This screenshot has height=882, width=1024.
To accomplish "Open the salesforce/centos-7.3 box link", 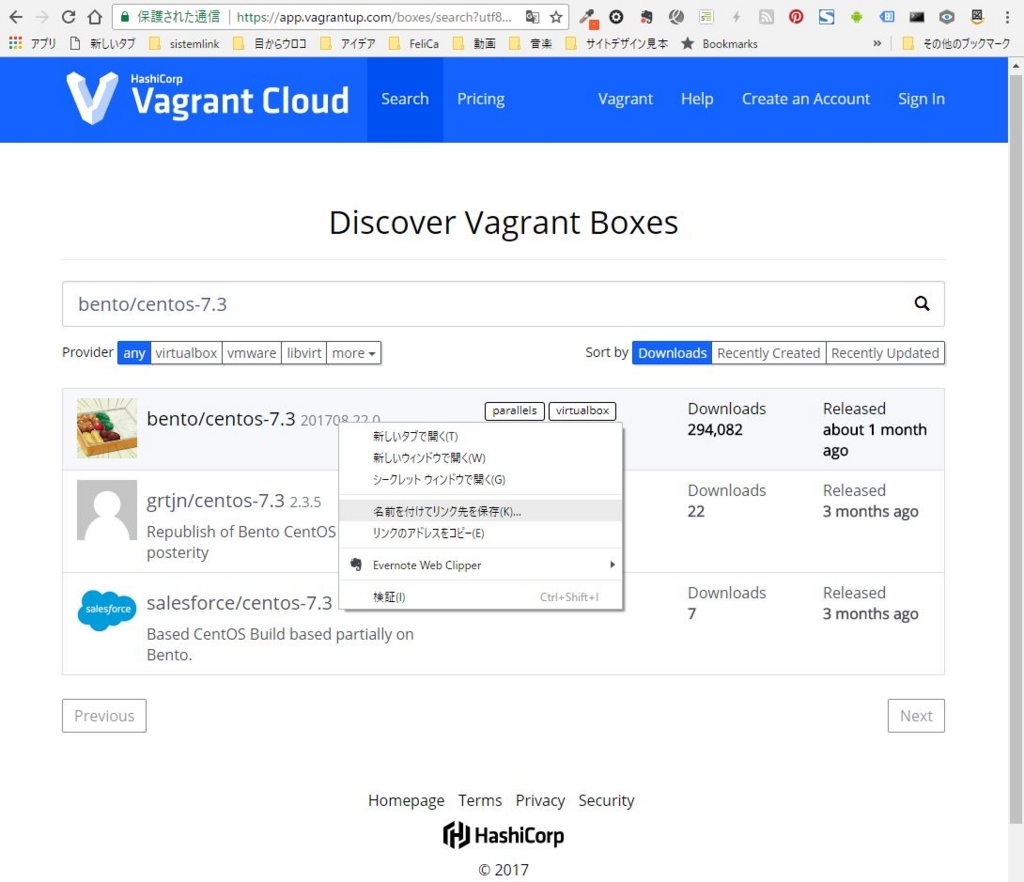I will [x=239, y=603].
